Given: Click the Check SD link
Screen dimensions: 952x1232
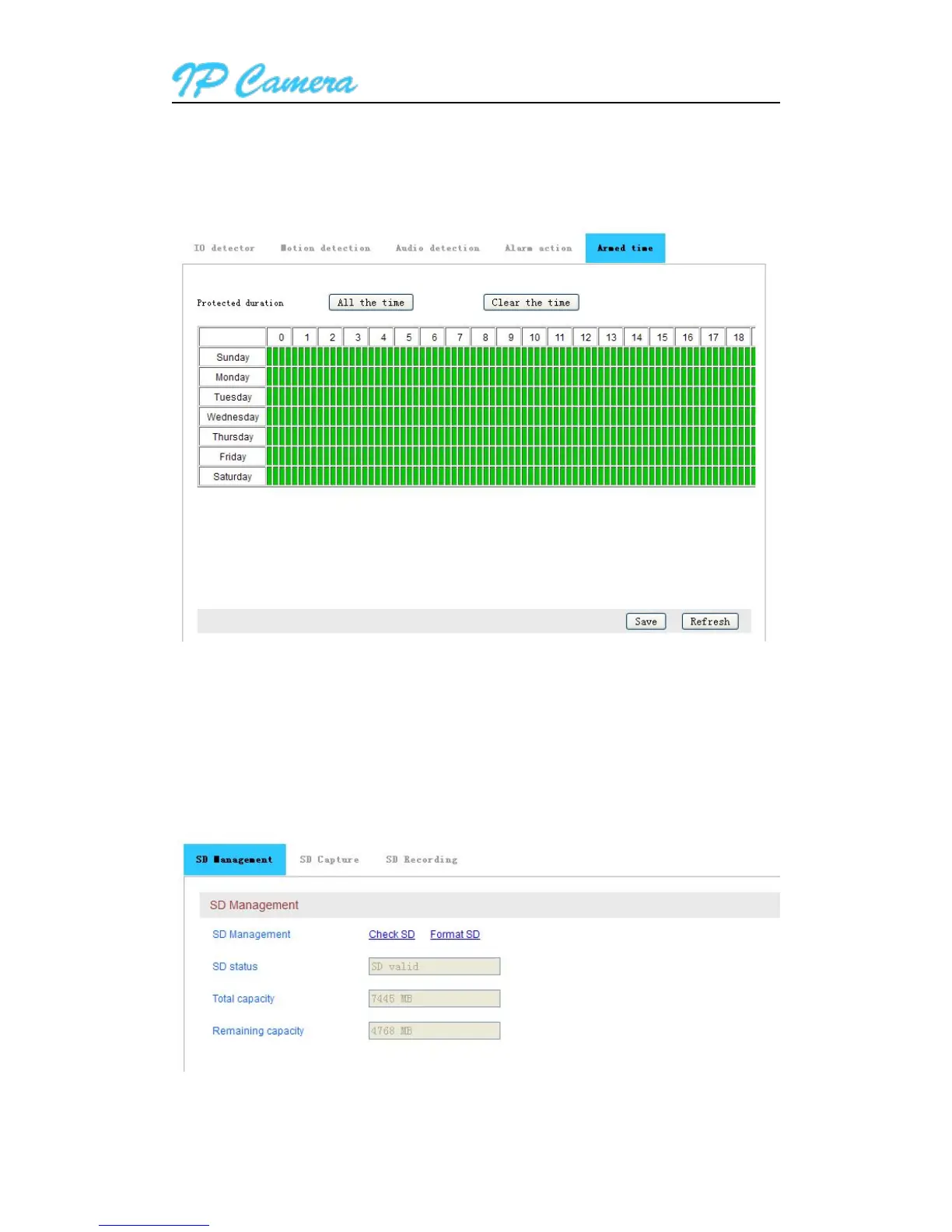Looking at the screenshot, I should (x=392, y=934).
